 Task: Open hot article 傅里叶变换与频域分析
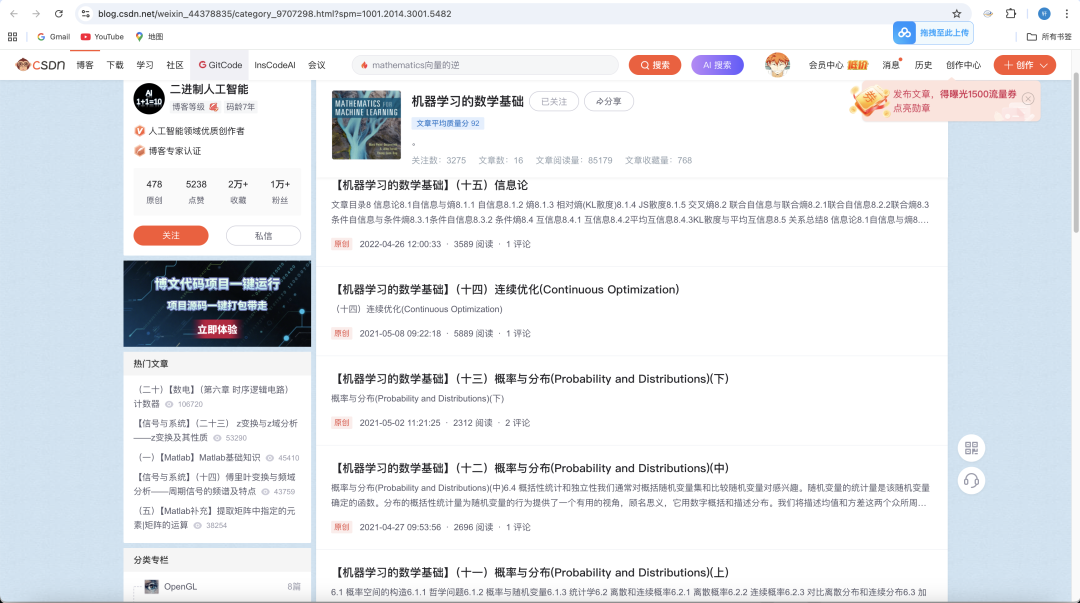click(215, 484)
